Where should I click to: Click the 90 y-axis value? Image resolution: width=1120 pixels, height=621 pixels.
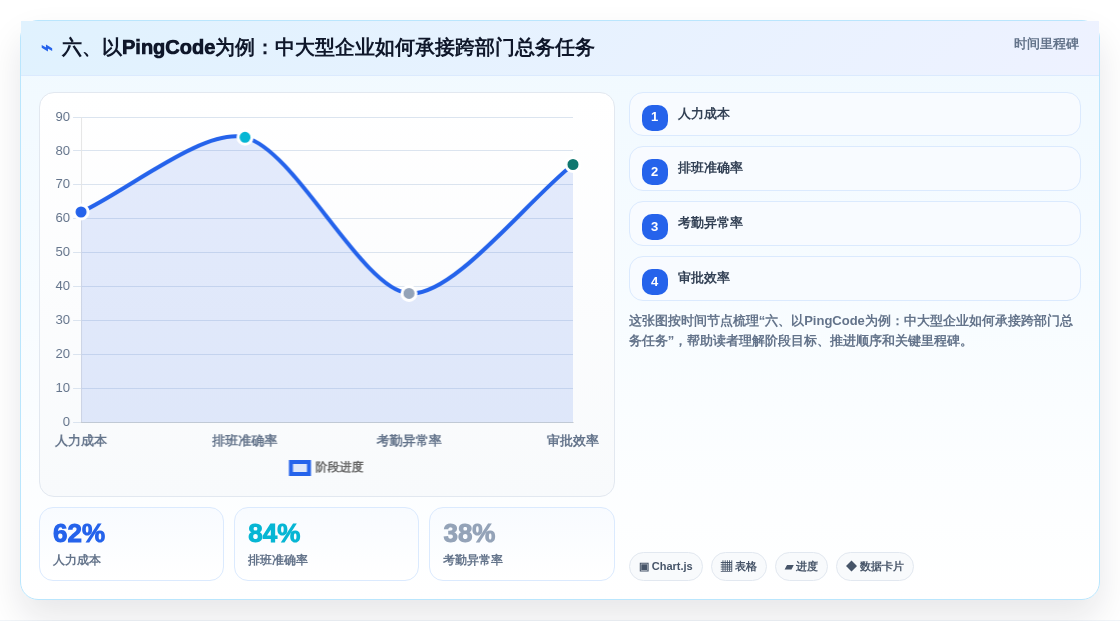[x=63, y=117]
